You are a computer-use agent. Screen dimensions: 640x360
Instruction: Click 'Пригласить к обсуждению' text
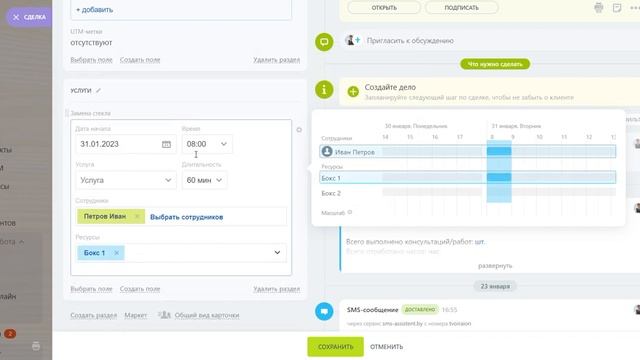pos(410,40)
